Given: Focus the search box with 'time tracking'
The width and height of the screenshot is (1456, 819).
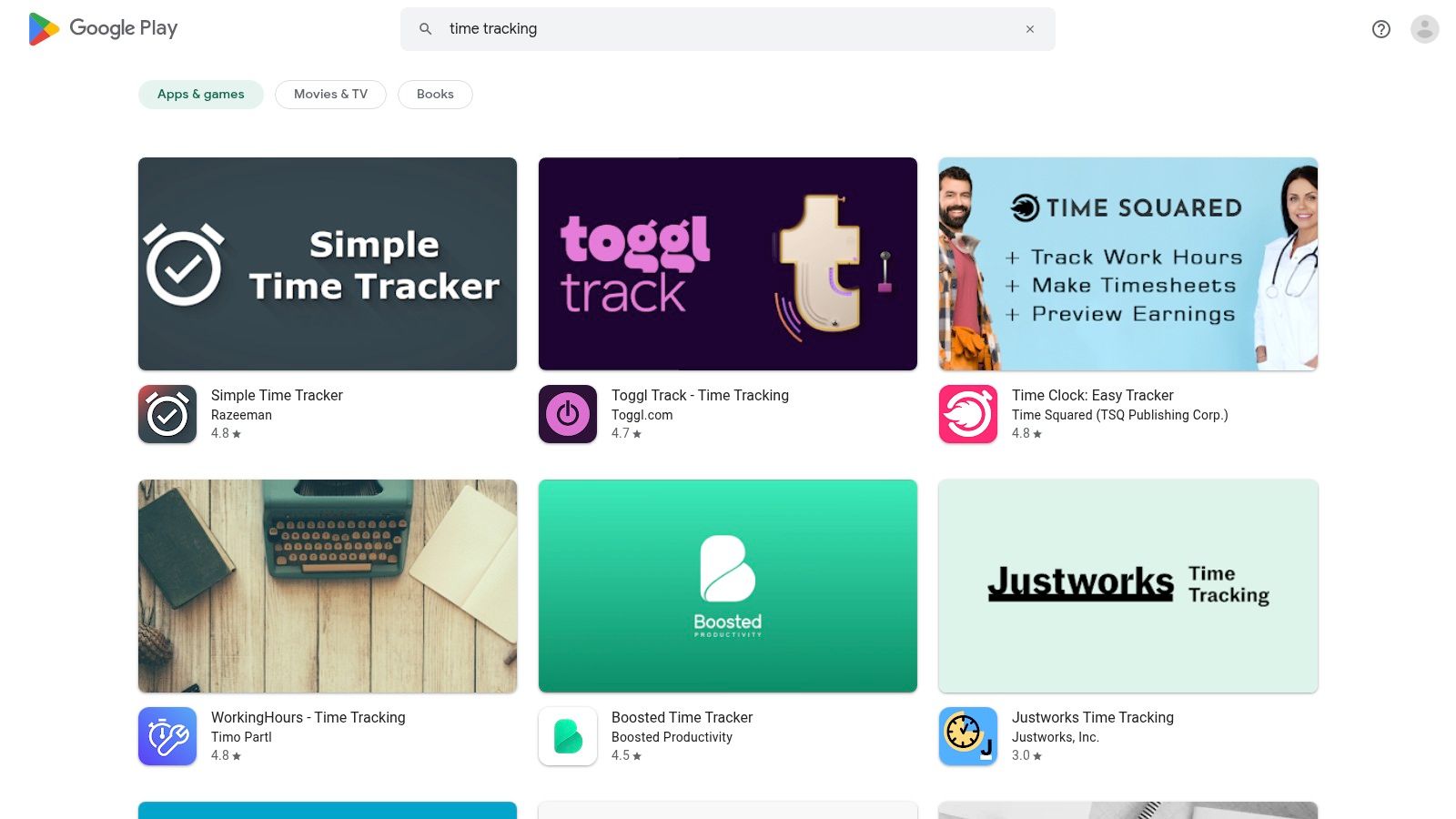Looking at the screenshot, I should [x=728, y=29].
